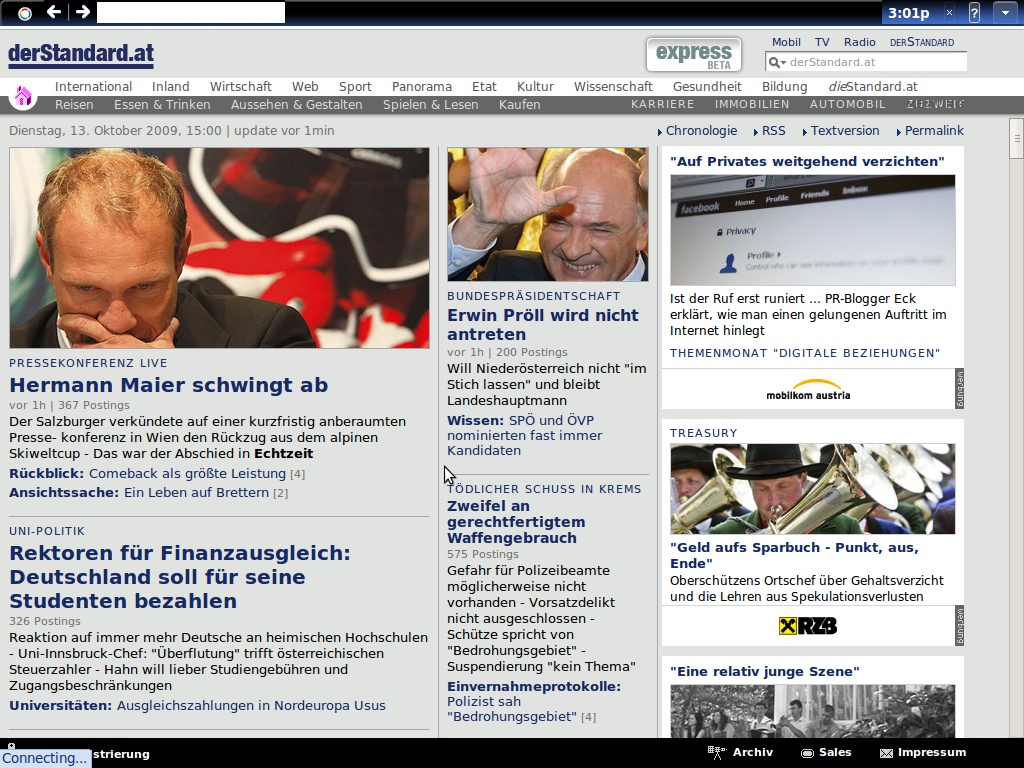Open the Aussehen & Gestalten submenu item

click(296, 104)
